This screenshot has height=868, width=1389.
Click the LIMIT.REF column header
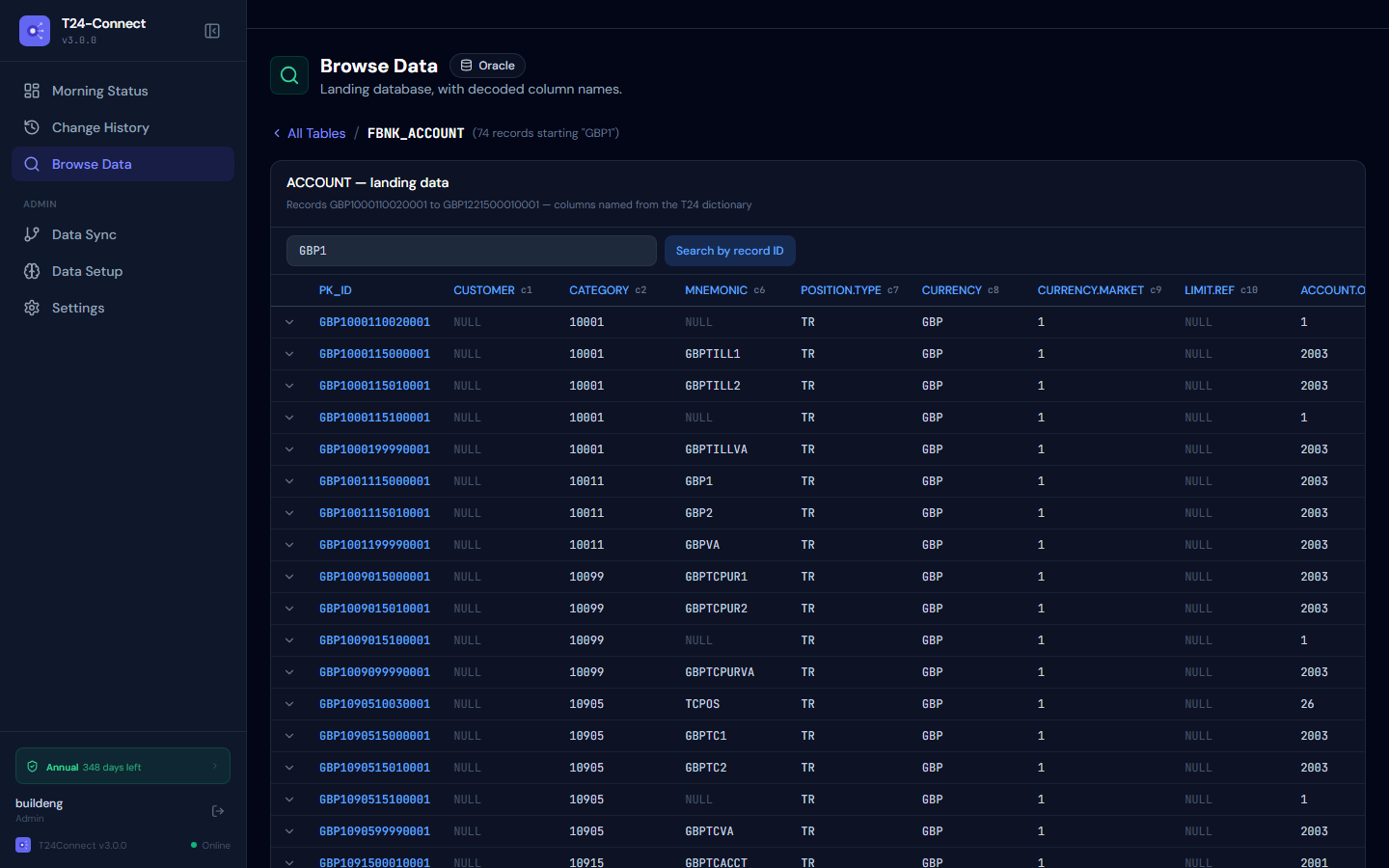[1221, 290]
